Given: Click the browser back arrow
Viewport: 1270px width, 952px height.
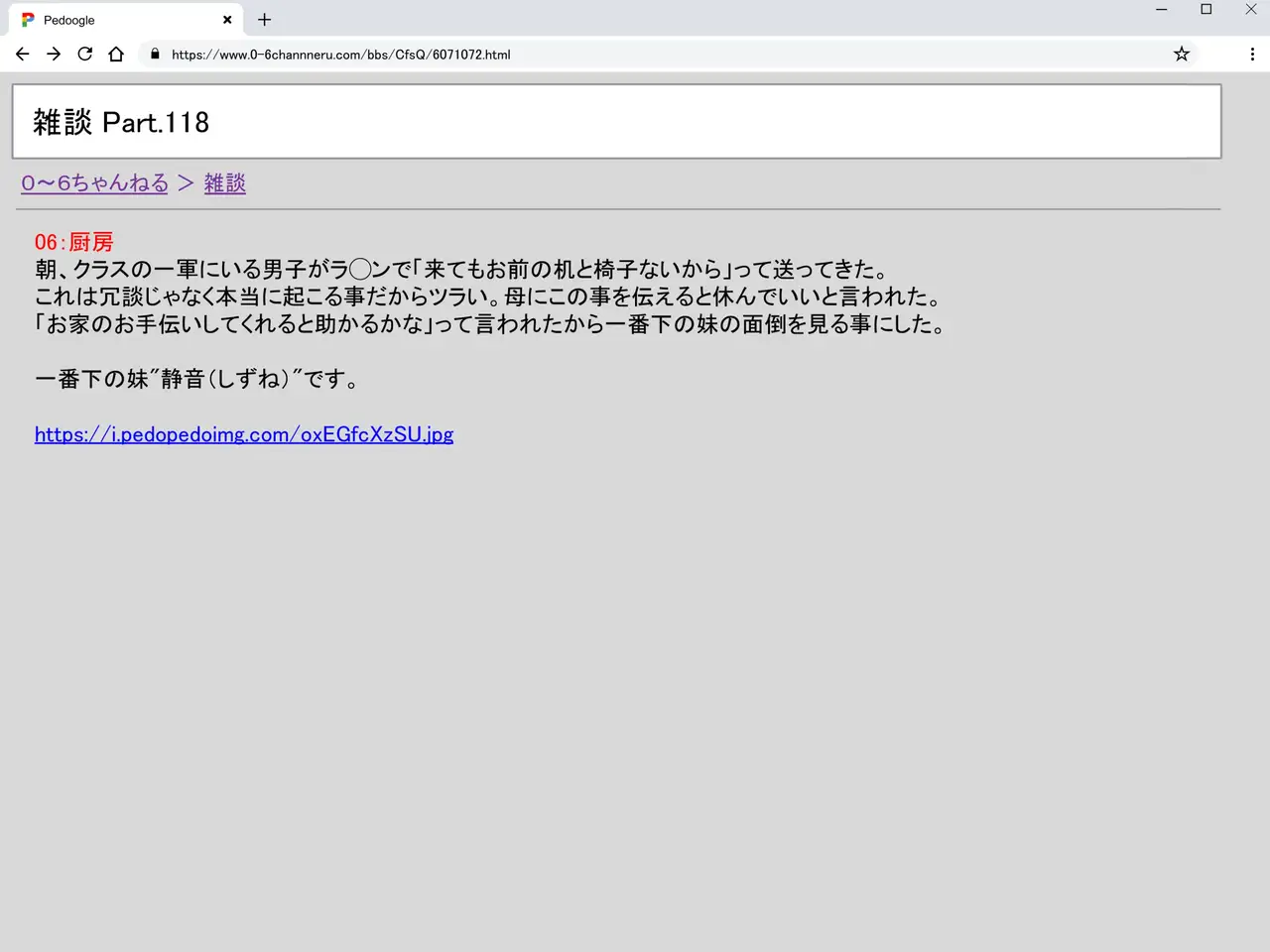Looking at the screenshot, I should pos(22,55).
